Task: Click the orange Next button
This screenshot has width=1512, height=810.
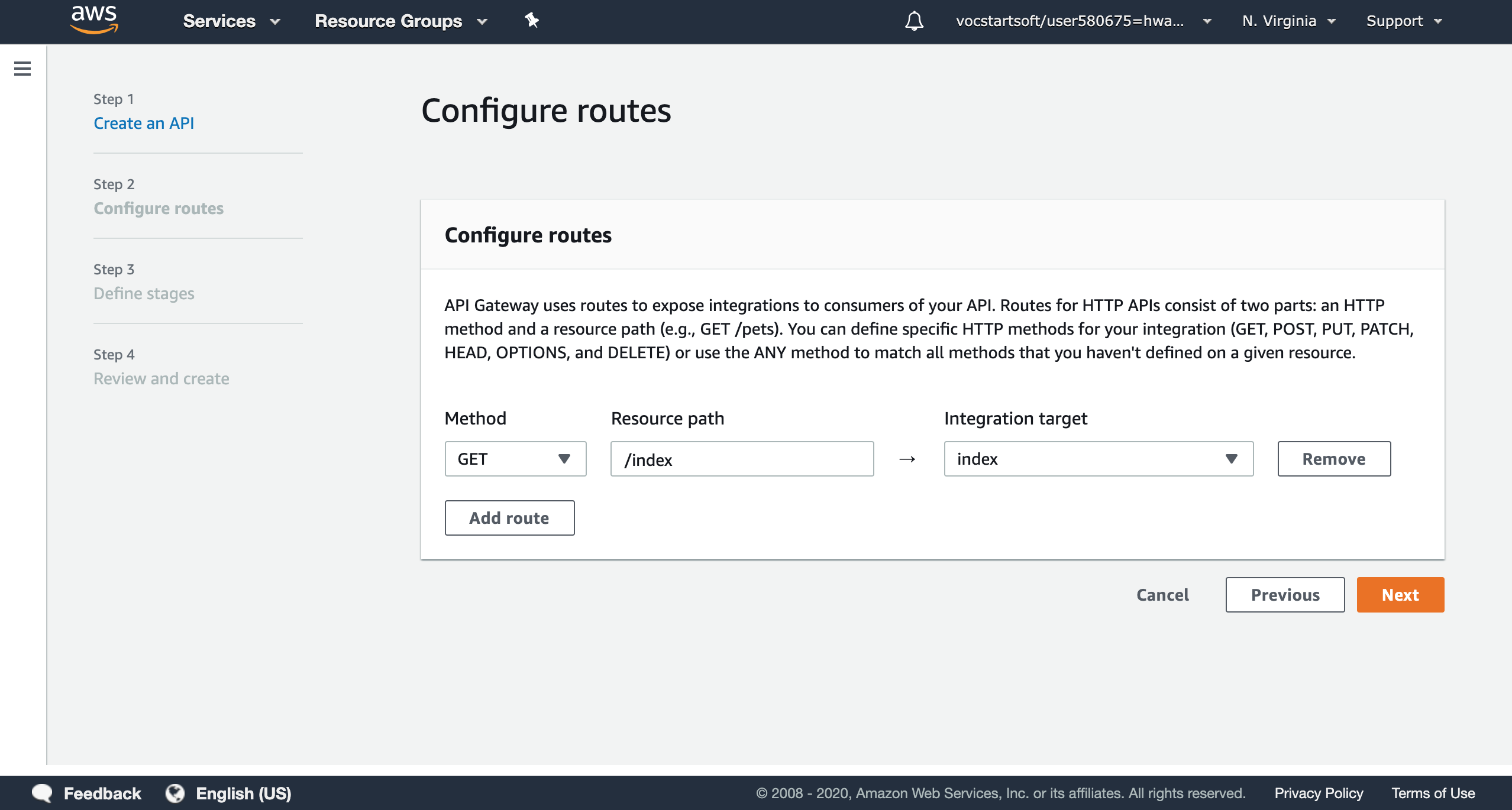Action: pyautogui.click(x=1400, y=595)
